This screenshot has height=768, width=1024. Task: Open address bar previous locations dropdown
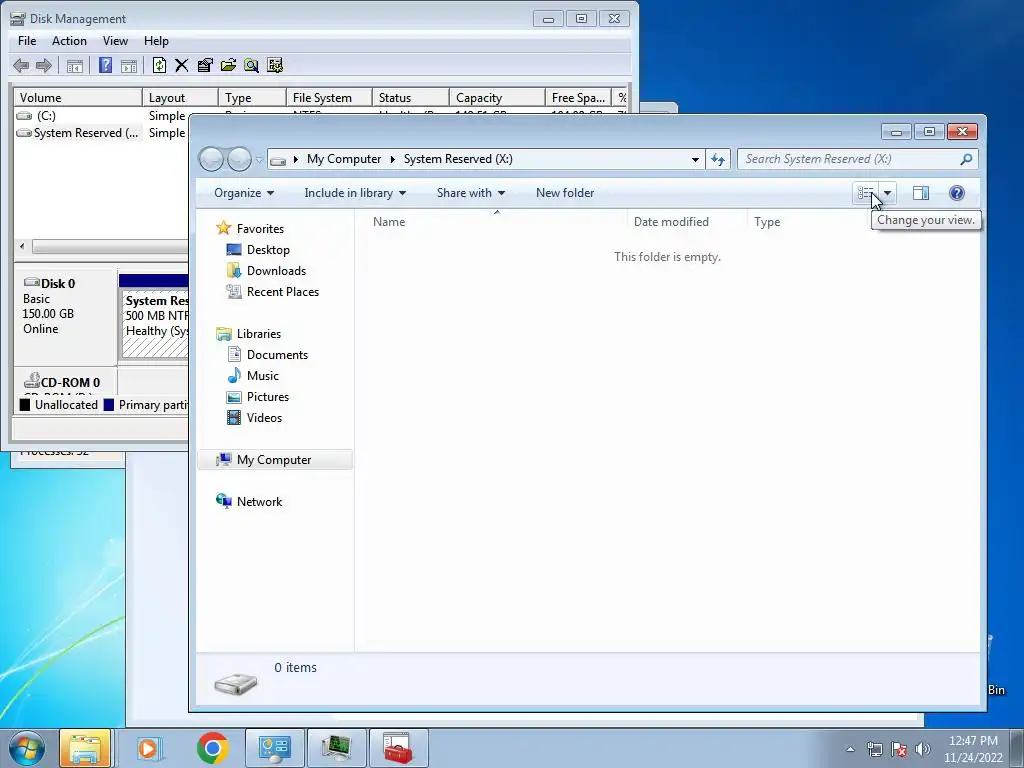(x=695, y=159)
